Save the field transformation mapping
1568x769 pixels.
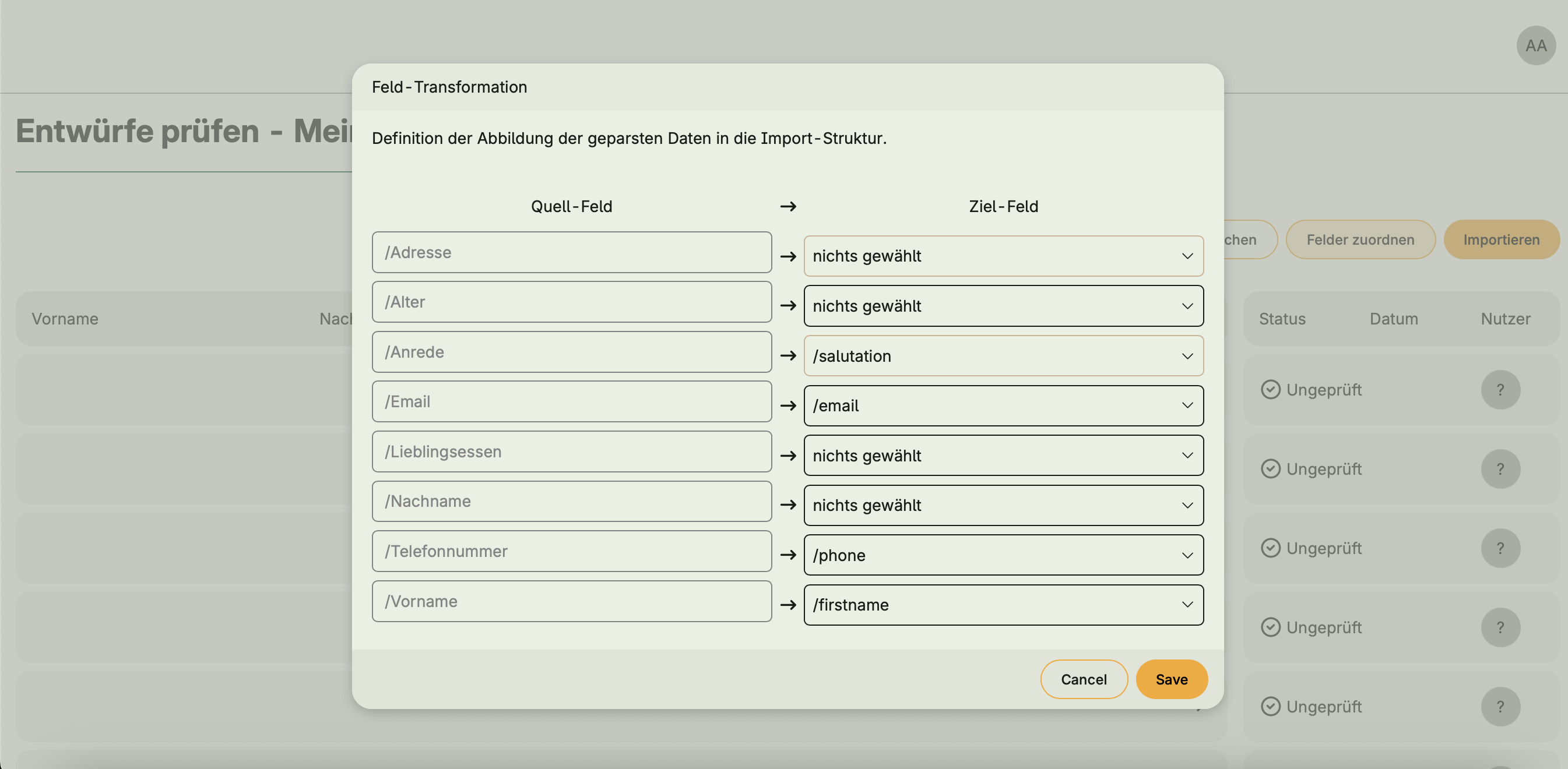1171,679
